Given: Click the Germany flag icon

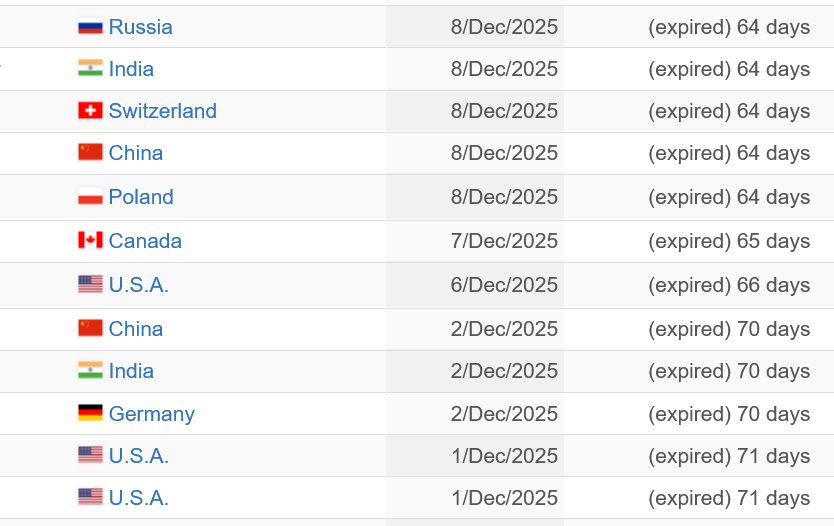Looking at the screenshot, I should [90, 414].
